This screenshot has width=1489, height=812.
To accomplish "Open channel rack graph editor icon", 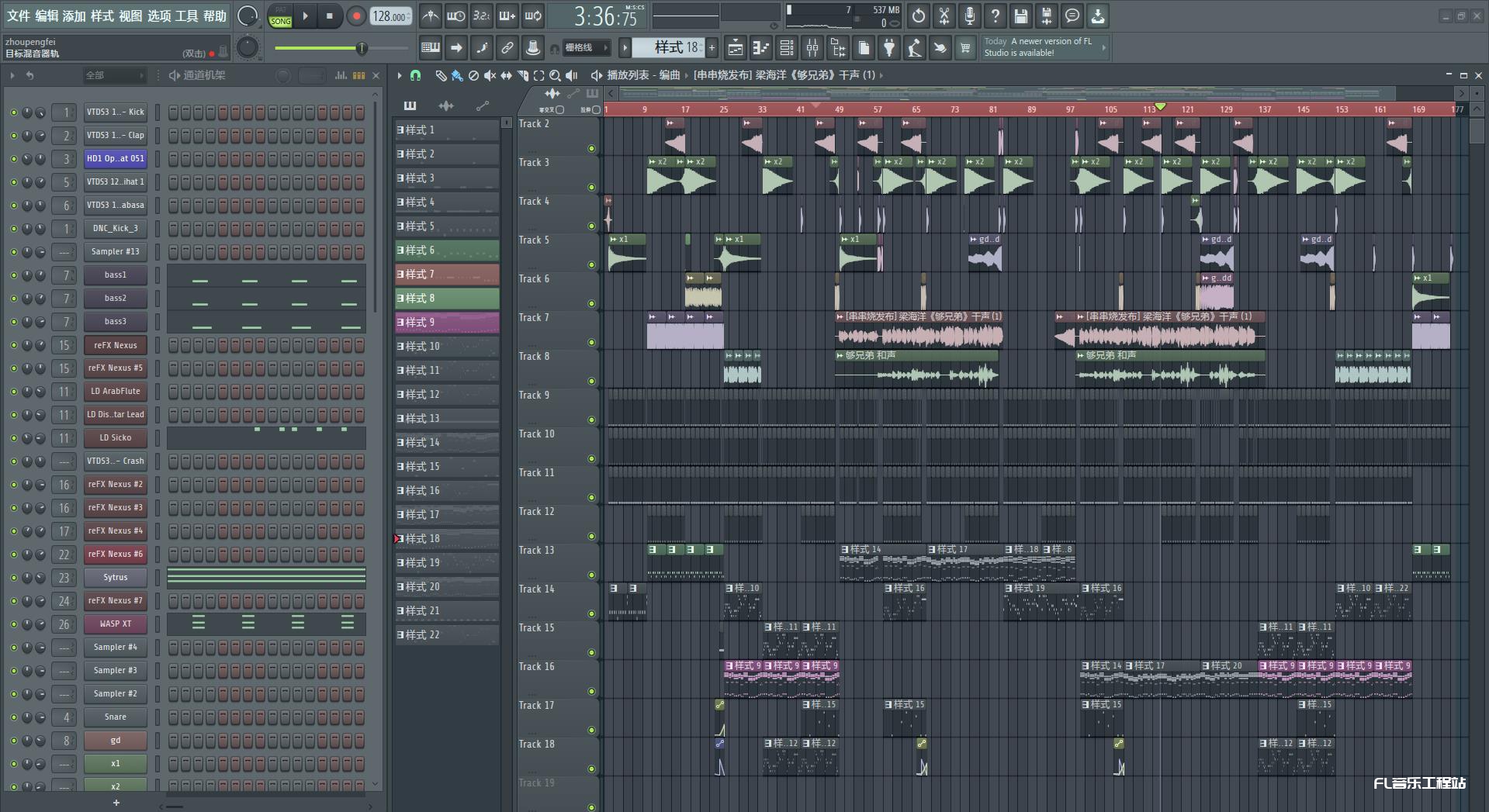I will 341,75.
